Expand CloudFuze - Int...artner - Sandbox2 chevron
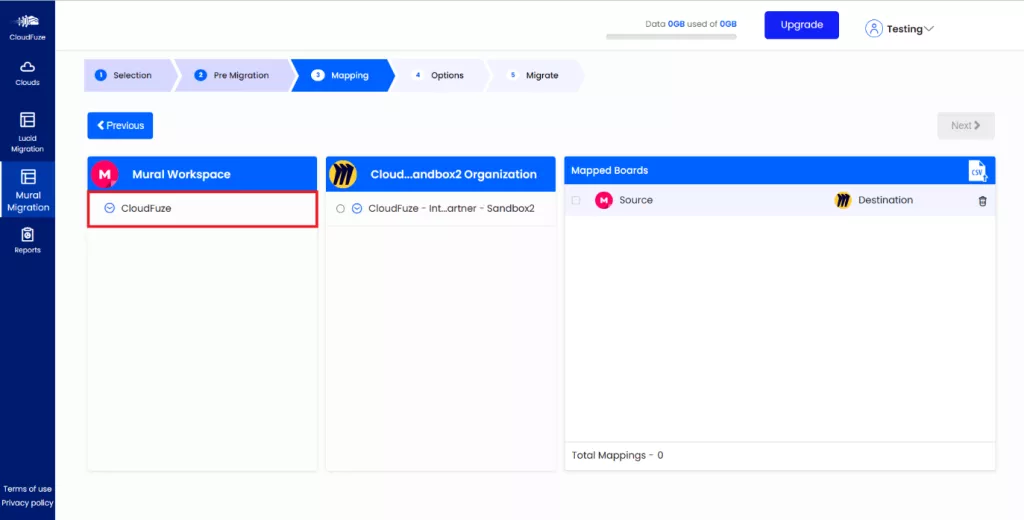 (x=357, y=209)
